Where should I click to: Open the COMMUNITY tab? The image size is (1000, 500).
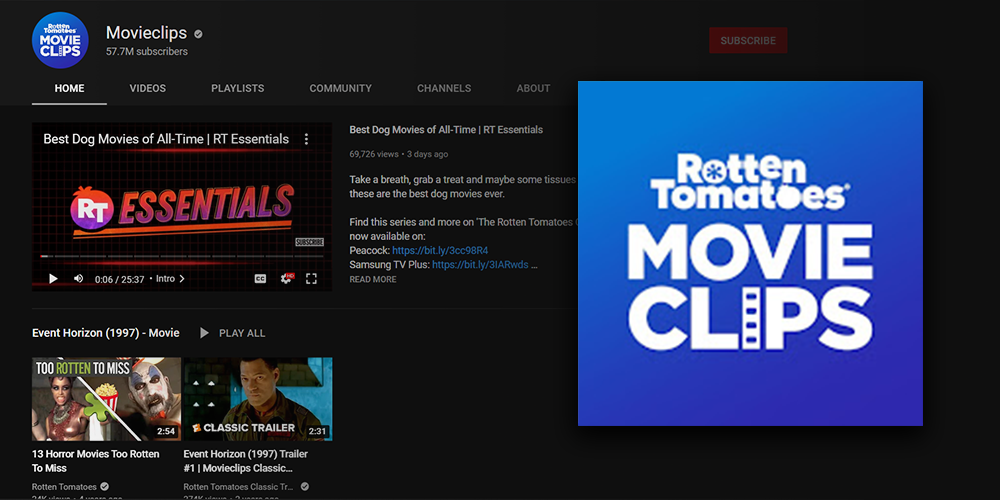(x=341, y=89)
